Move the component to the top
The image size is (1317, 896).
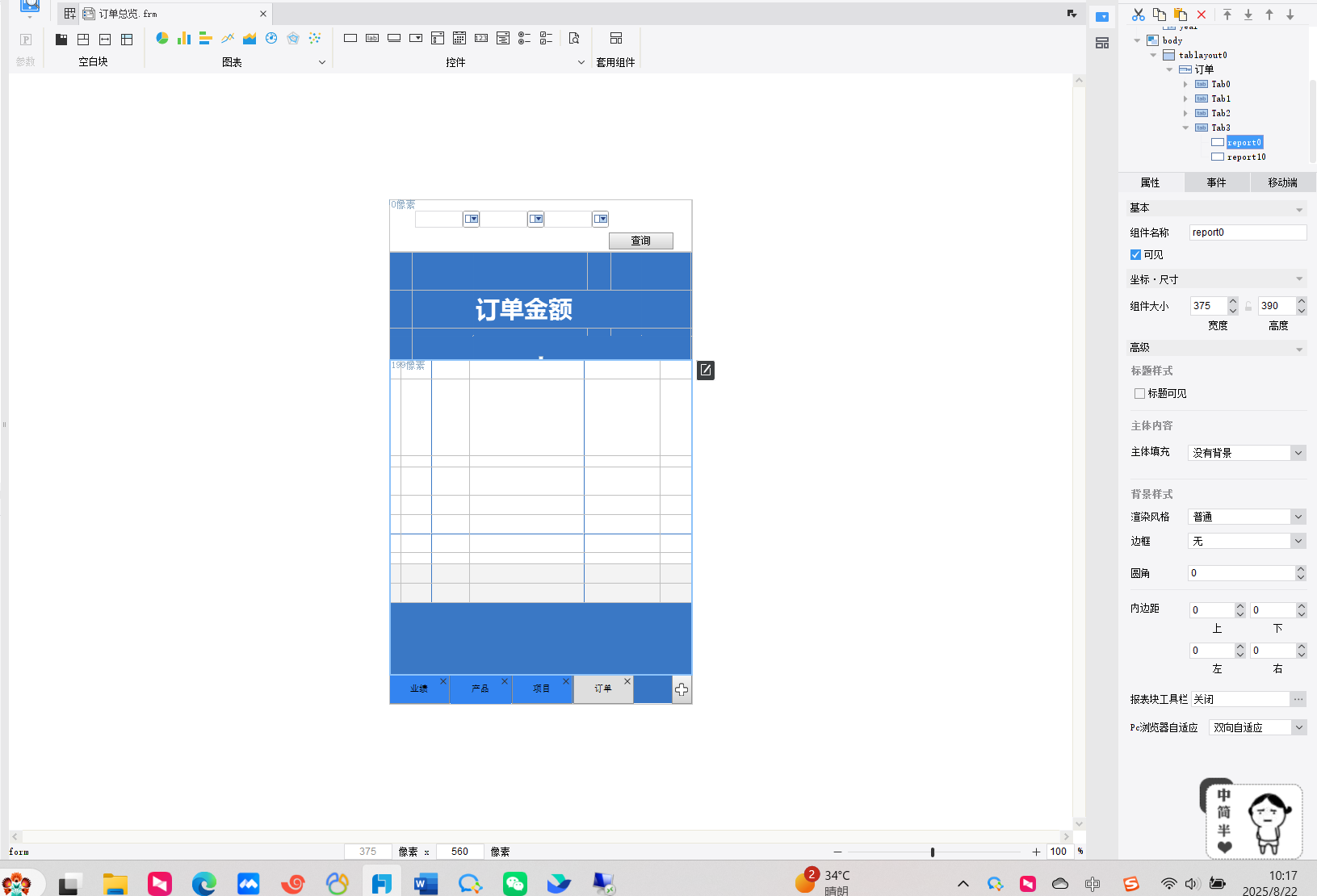[x=1227, y=15]
